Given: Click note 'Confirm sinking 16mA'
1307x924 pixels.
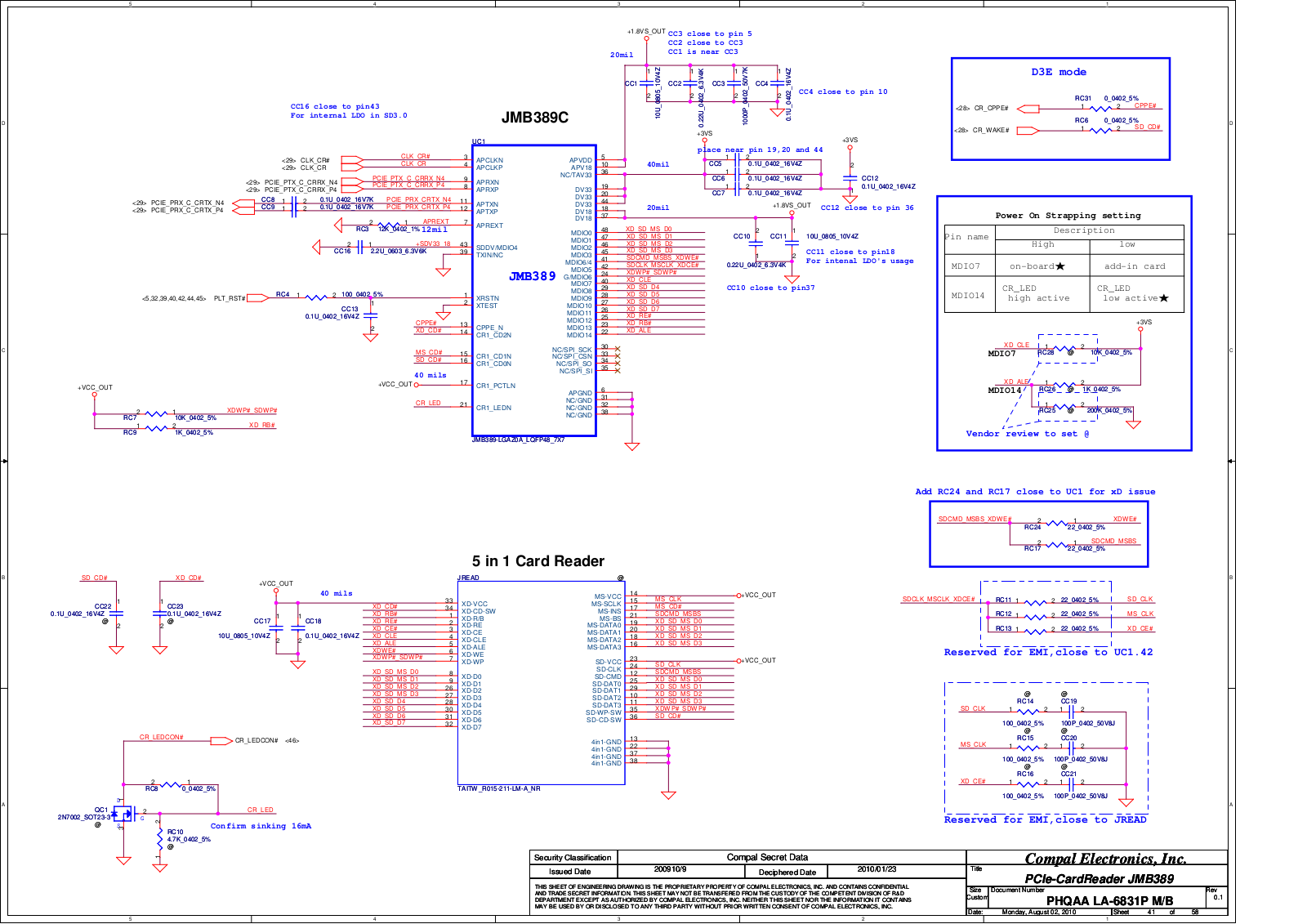Looking at the screenshot, I should coord(261,826).
